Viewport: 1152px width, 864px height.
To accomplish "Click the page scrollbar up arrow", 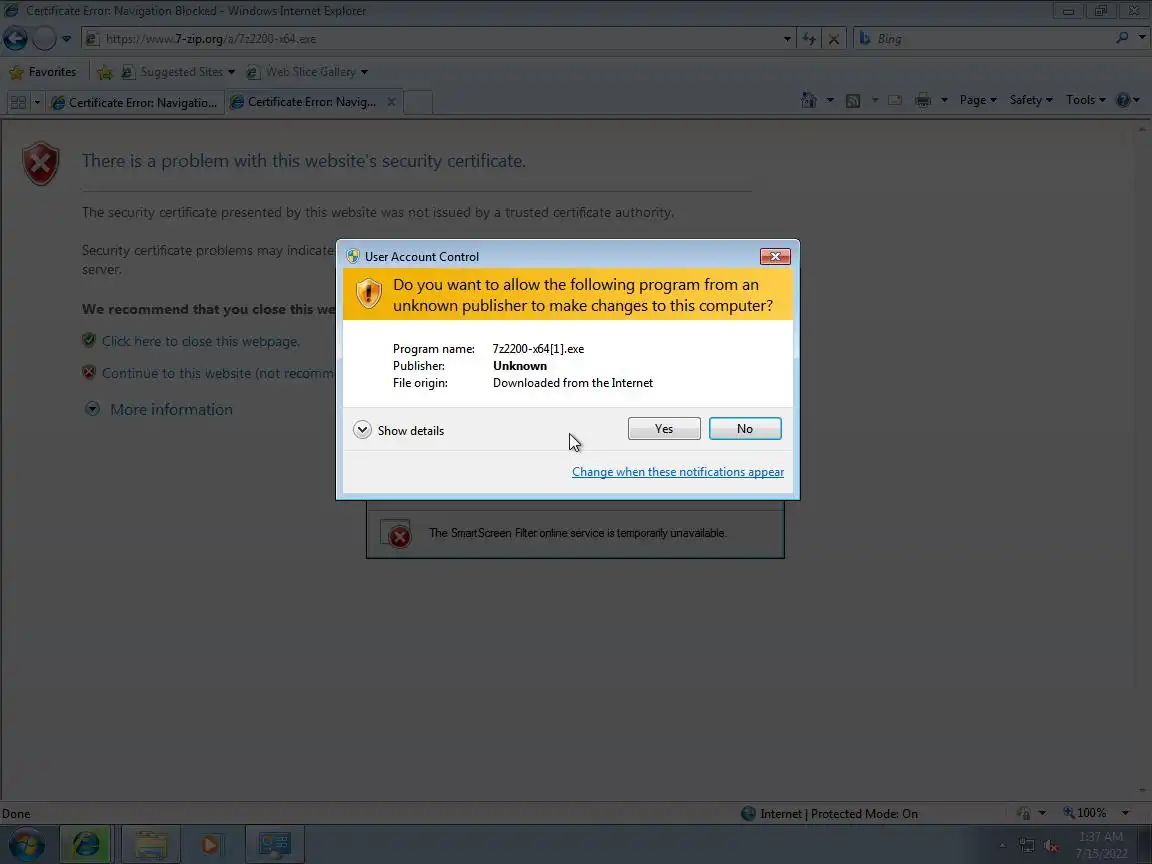I will pos(1142,129).
